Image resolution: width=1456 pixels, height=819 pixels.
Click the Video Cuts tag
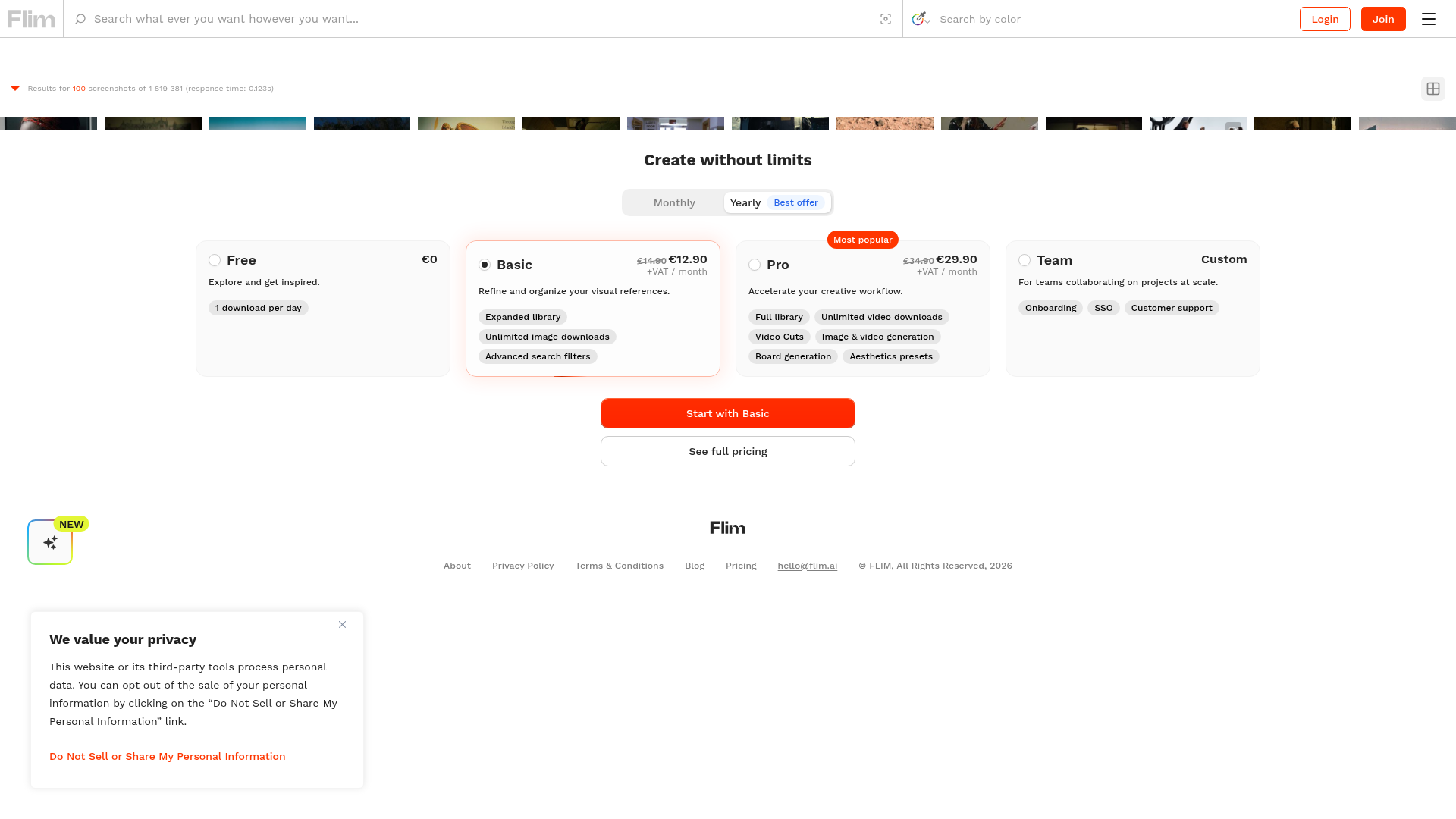pyautogui.click(x=780, y=337)
